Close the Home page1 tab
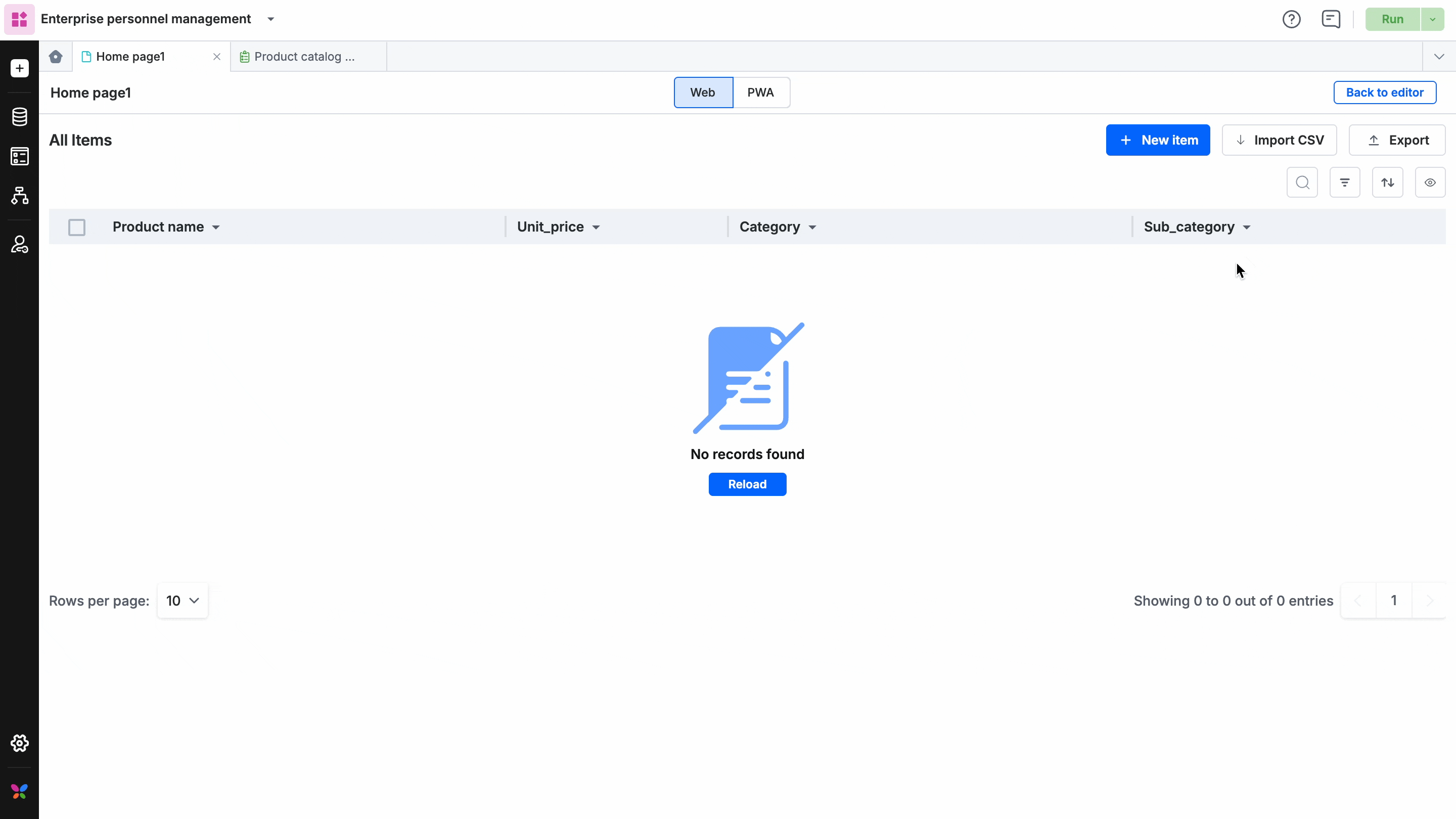This screenshot has height=819, width=1456. pos(216,57)
